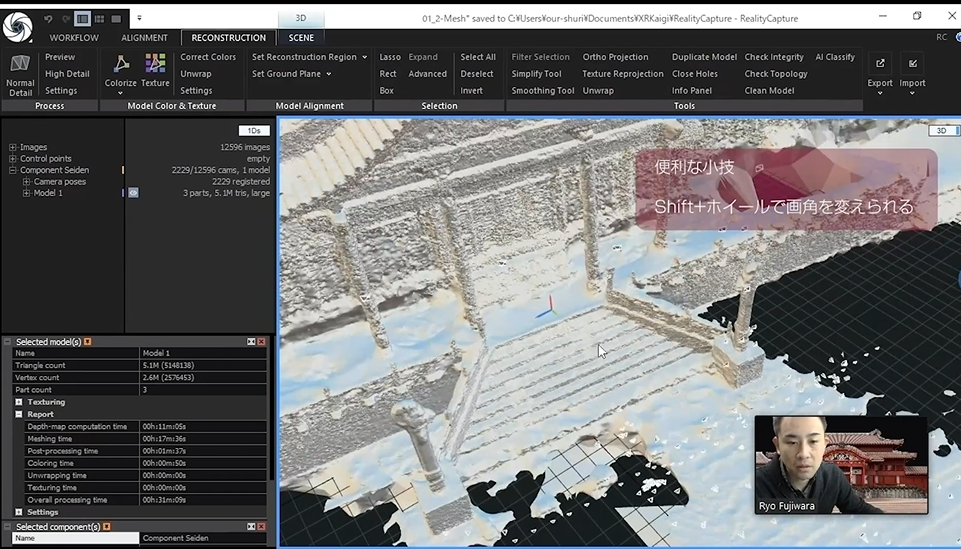Toggle Model 1 visibility eye icon
Image resolution: width=961 pixels, height=549 pixels.
(133, 193)
